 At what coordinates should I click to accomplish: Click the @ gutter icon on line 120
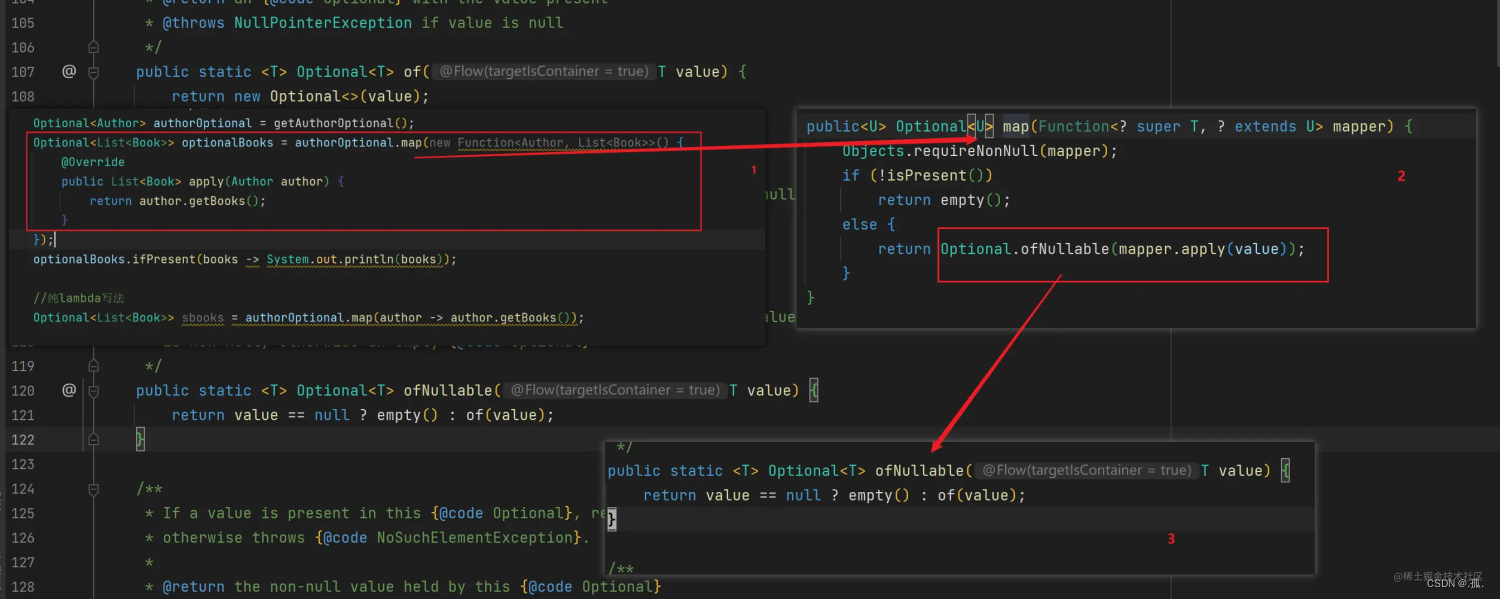(x=69, y=390)
